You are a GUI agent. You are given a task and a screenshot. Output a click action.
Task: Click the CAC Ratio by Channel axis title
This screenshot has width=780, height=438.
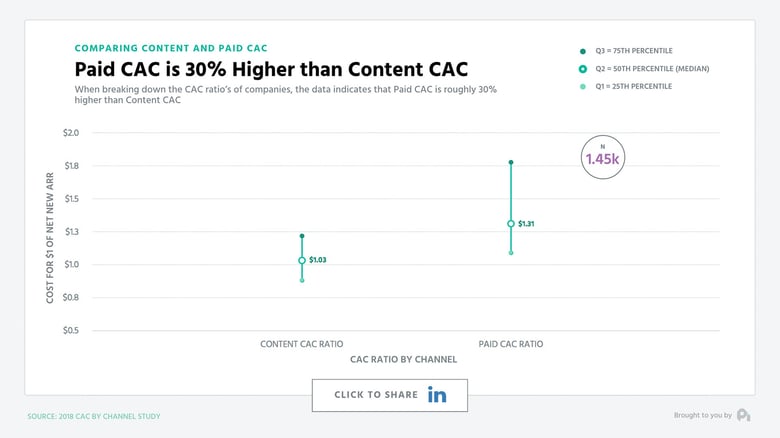pyautogui.click(x=403, y=359)
